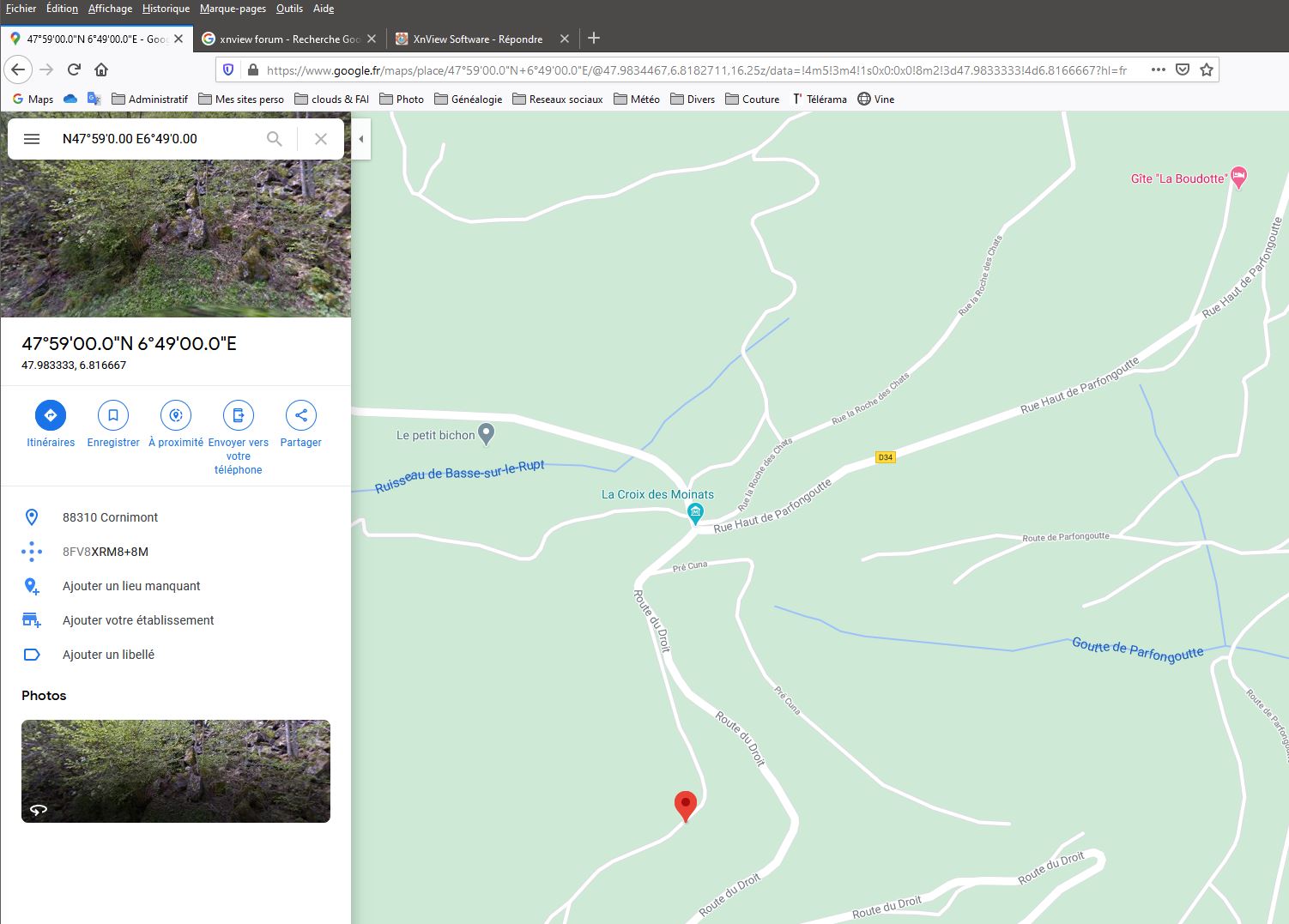This screenshot has height=924, width=1289.
Task: Click the 88310 Cornimont address row
Action: 176,517
